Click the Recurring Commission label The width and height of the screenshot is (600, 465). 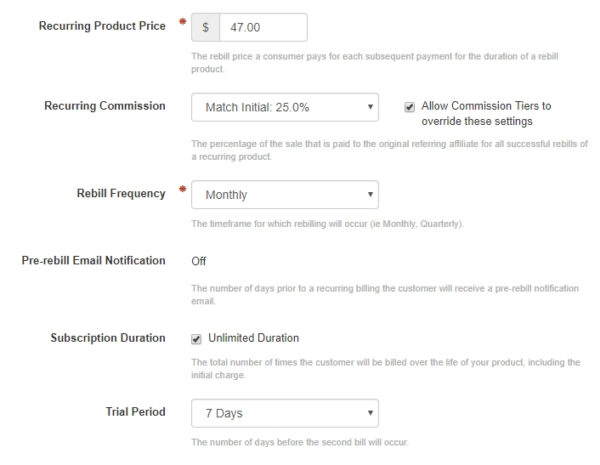104,105
